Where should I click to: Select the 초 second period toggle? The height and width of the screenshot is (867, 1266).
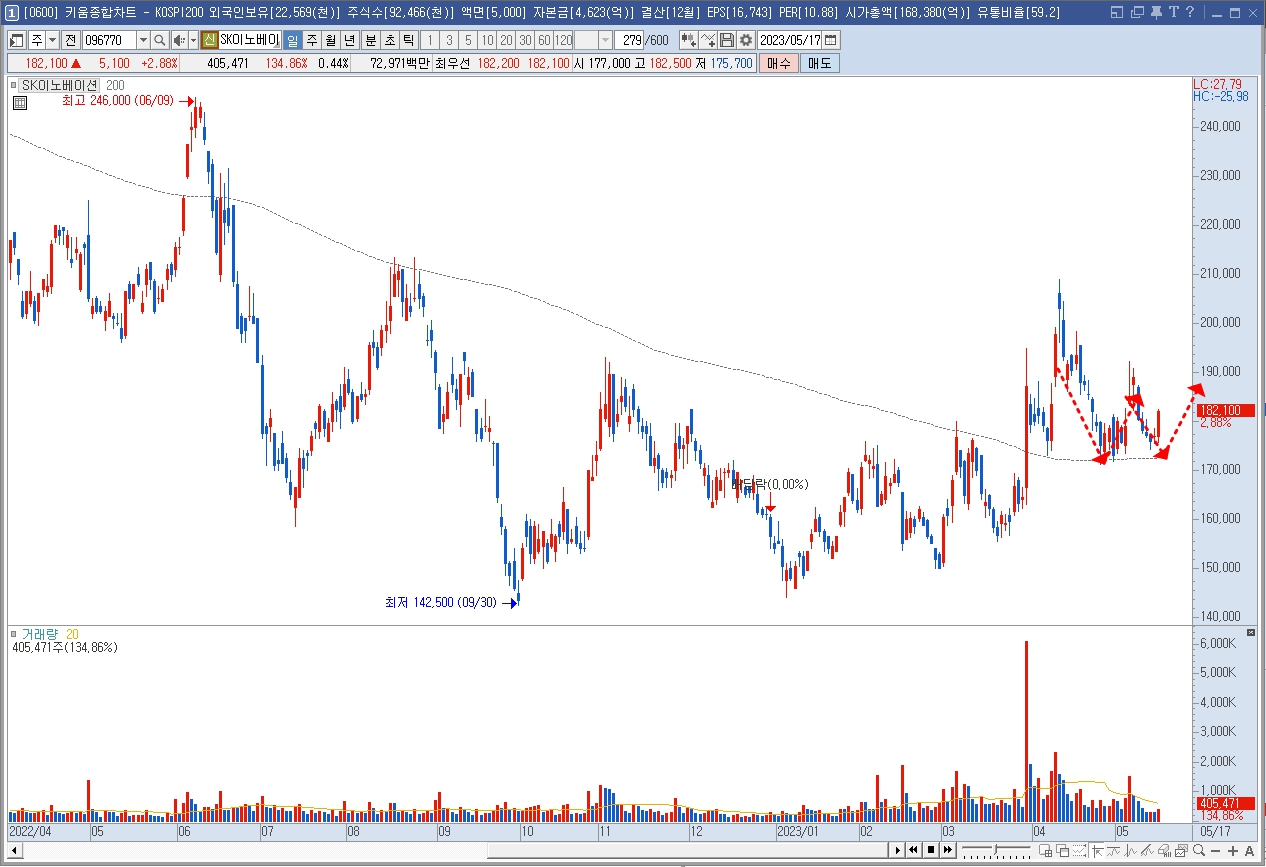(389, 40)
